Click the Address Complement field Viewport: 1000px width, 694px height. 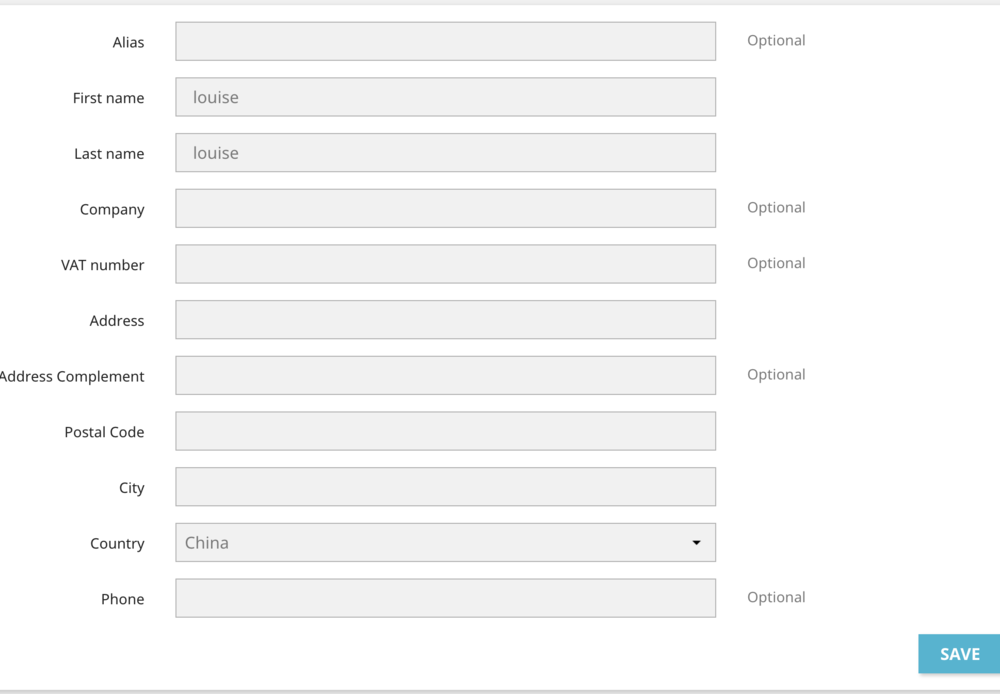[x=445, y=375]
